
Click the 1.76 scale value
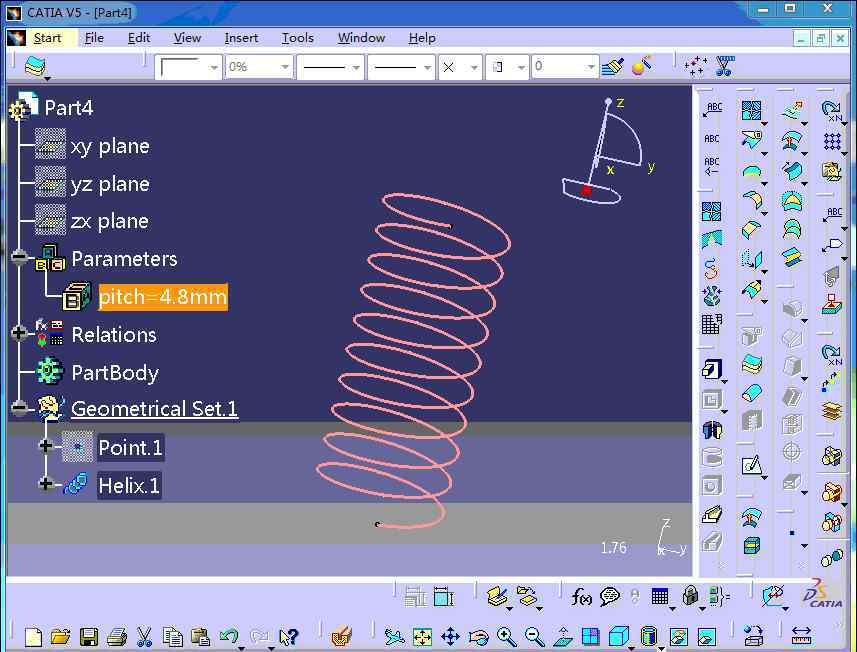pyautogui.click(x=613, y=548)
